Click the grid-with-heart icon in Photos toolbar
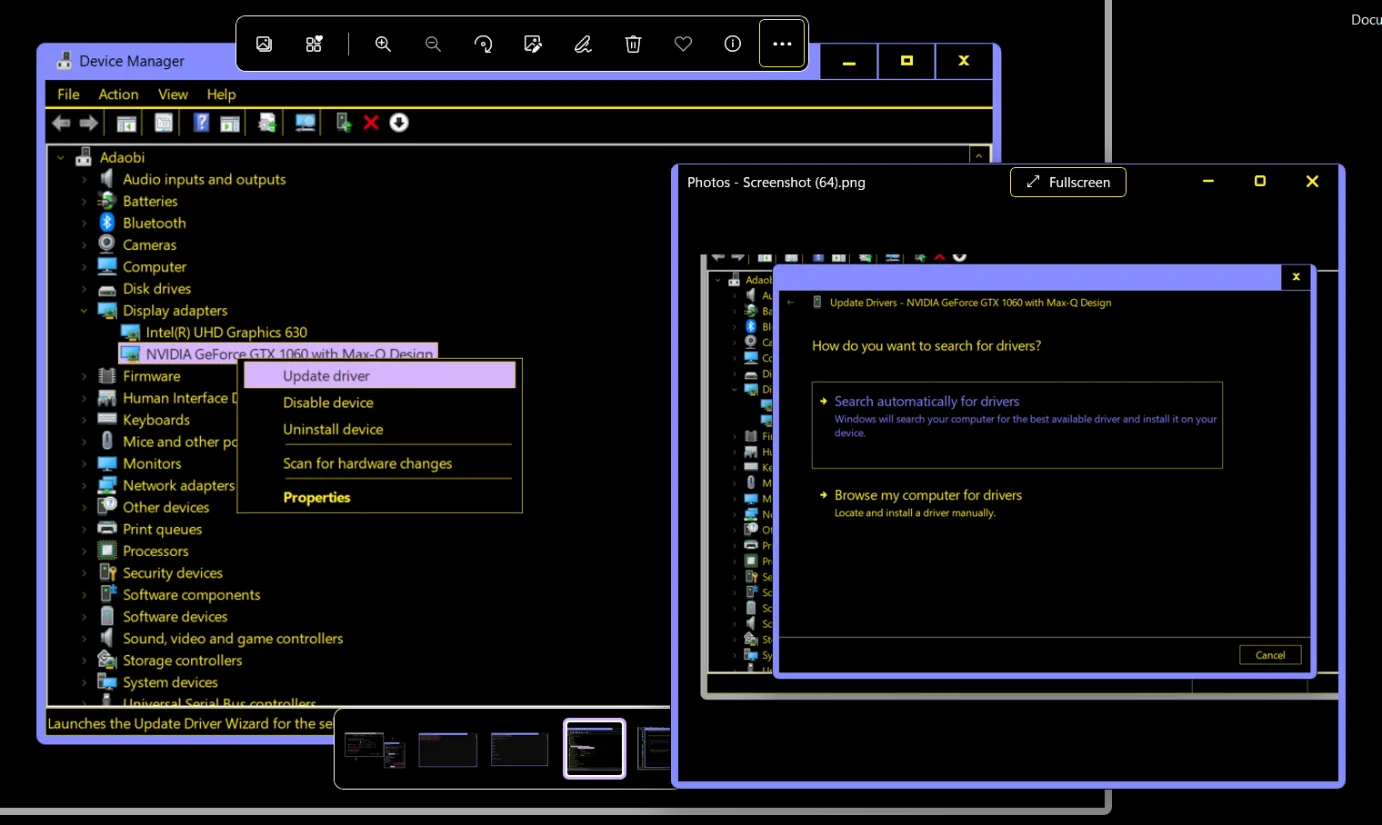Image resolution: width=1382 pixels, height=825 pixels. point(314,44)
